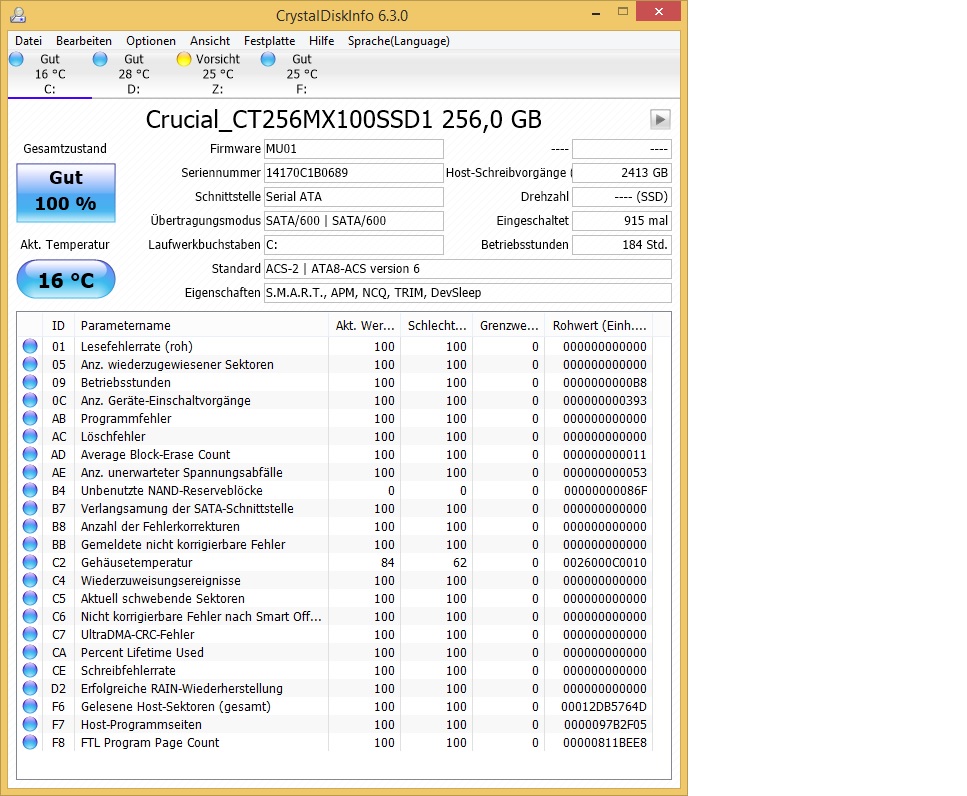Viewport: 967px width, 796px height.
Task: Click status icon for Lesefehlerrate (roh)
Action: (30, 346)
